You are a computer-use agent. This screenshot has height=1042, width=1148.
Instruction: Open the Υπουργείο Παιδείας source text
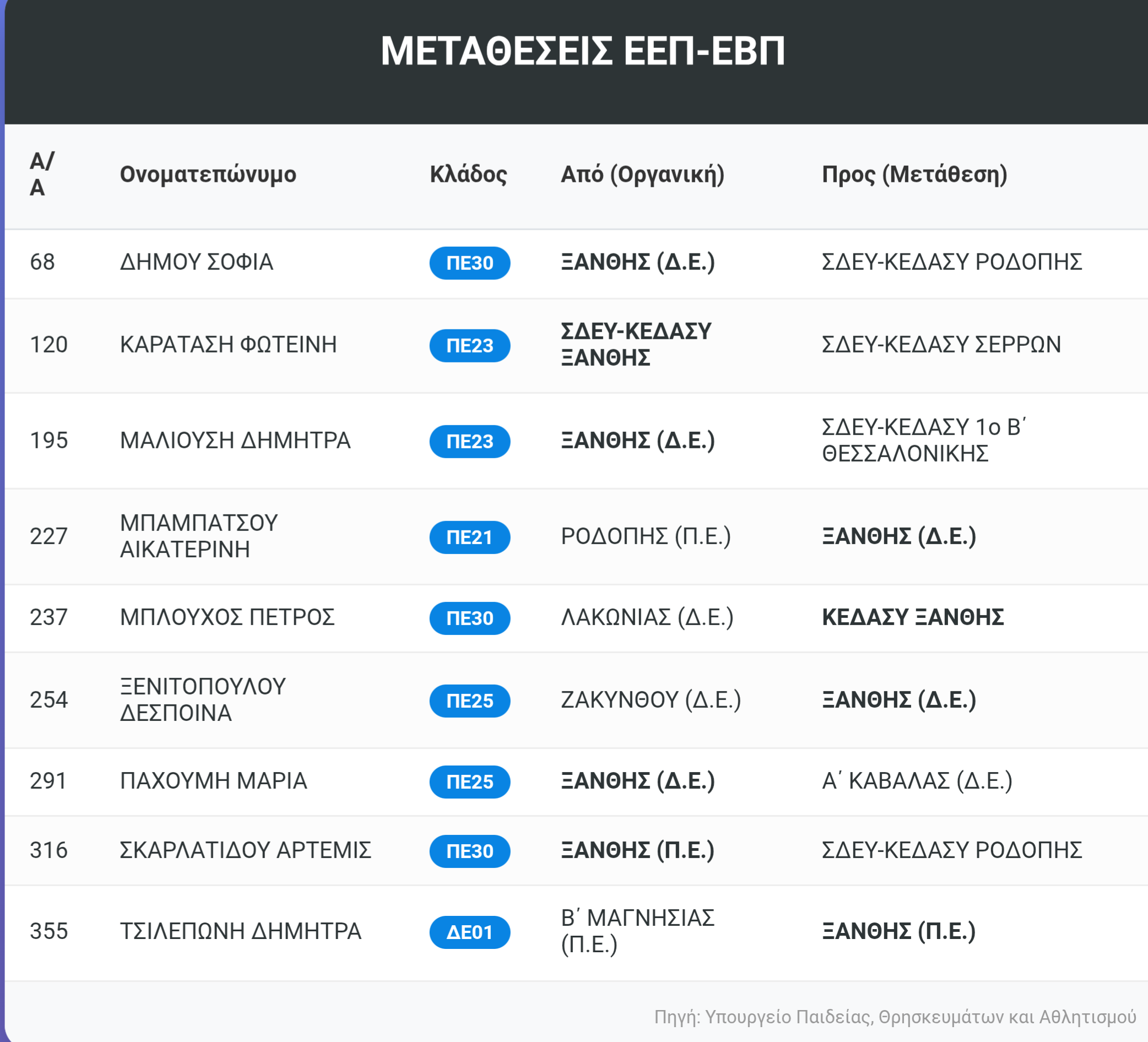[895, 1016]
